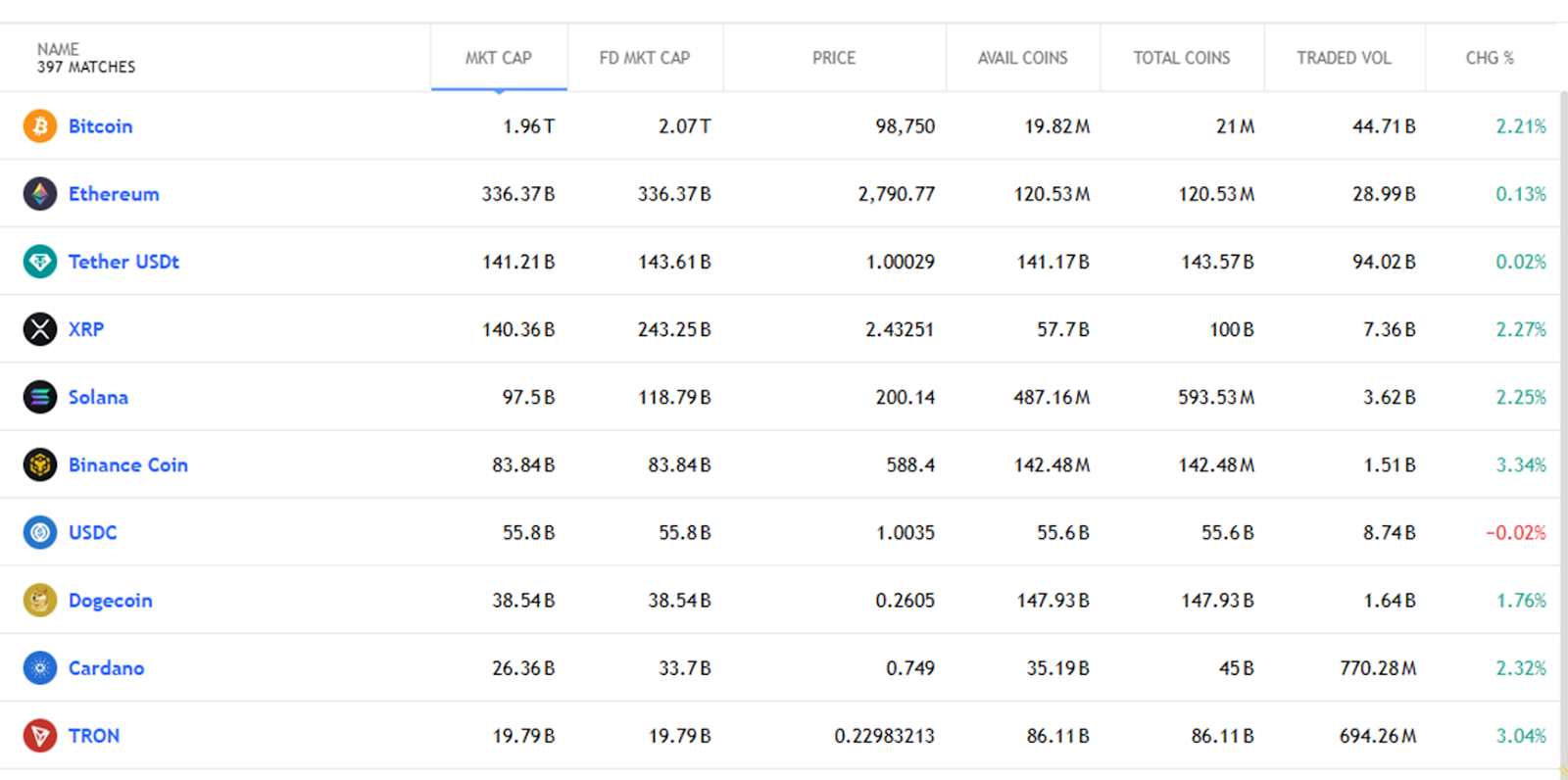This screenshot has width=1568, height=780.
Task: Select XRP's FD market cap 243.25 B
Action: [x=674, y=329]
